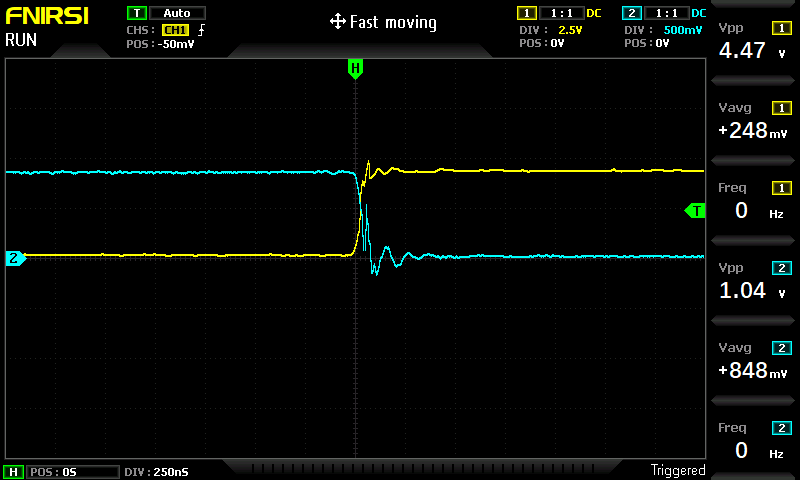Click the waveform memory position bar
This screenshot has width=800, height=480.
pyautogui.click(x=422, y=468)
